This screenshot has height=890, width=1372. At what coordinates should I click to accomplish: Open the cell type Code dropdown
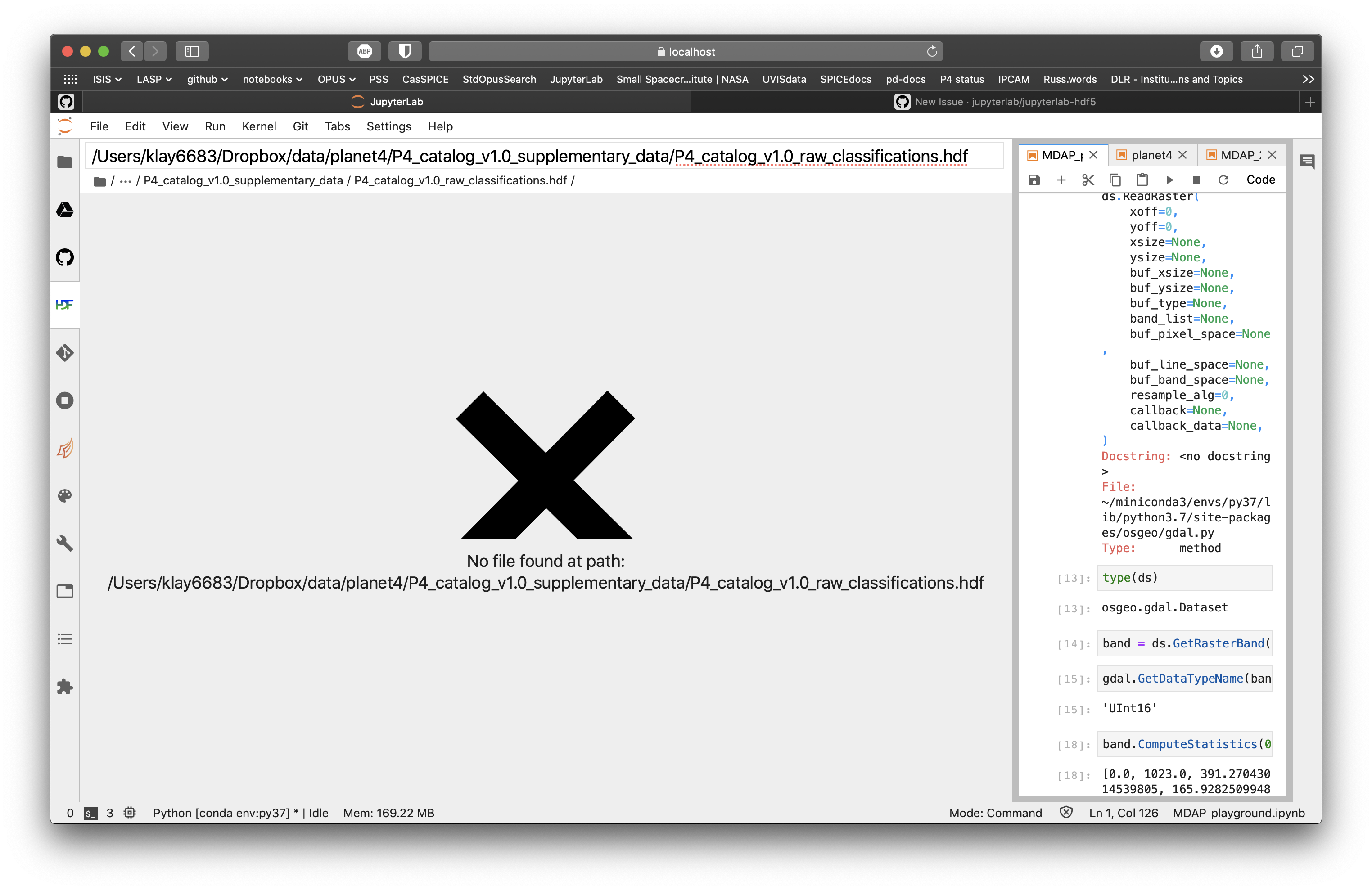click(1260, 180)
